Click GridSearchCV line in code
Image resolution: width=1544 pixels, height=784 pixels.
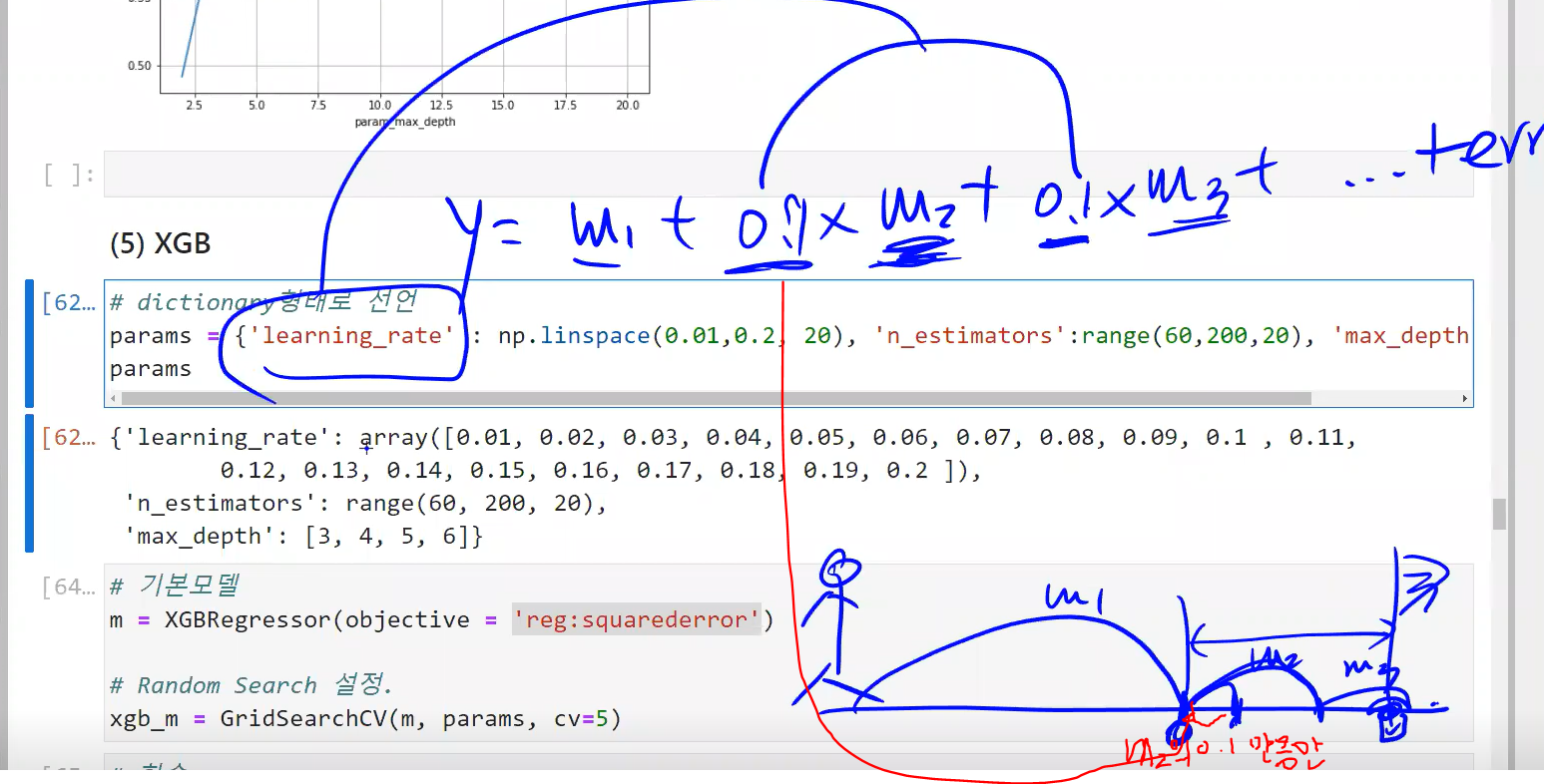coord(365,718)
